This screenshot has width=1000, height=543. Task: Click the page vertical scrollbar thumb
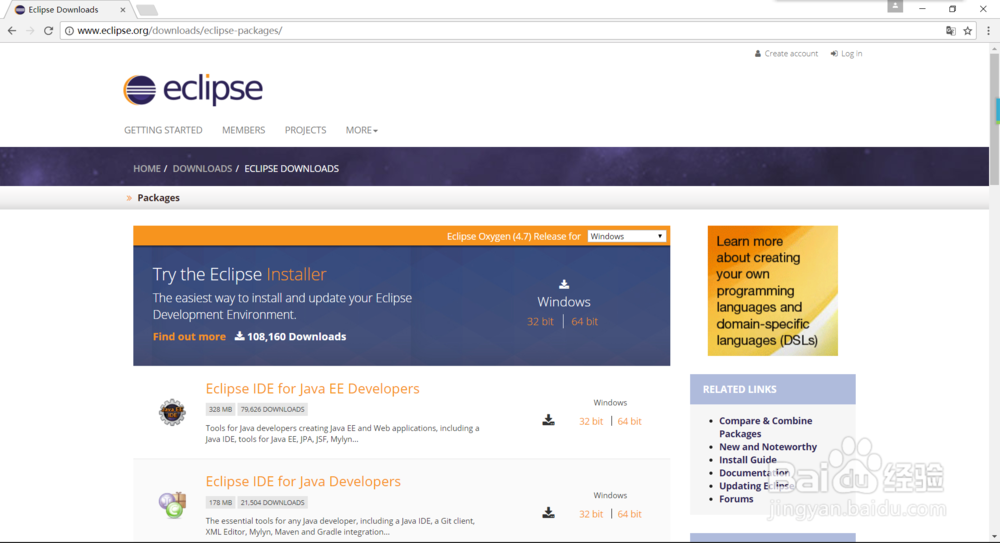pos(994,118)
